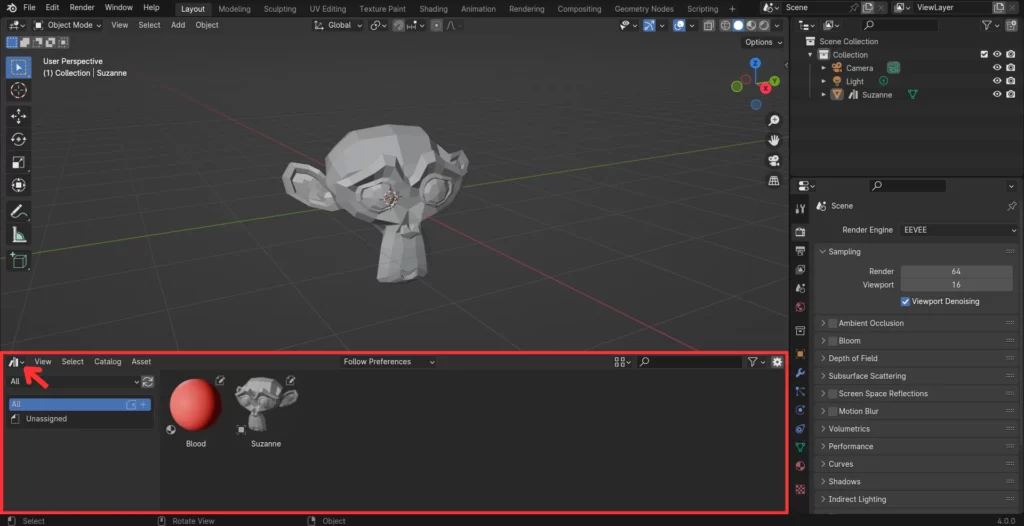Click the Blender logo icon
The width and height of the screenshot is (1024, 526).
[x=12, y=8]
